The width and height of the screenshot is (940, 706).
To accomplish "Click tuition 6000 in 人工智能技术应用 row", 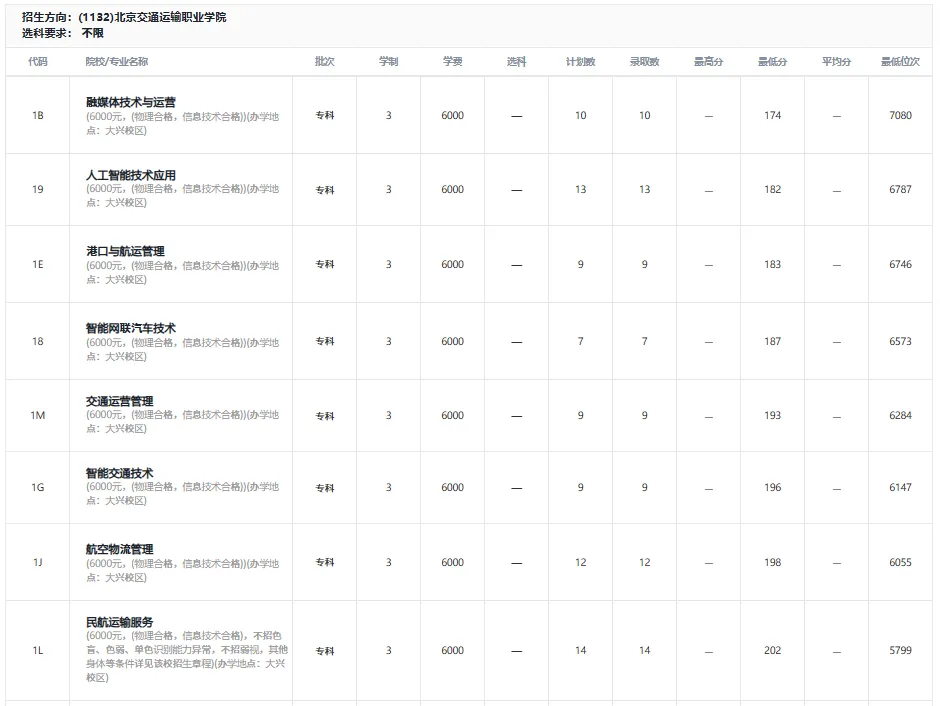I will pos(453,189).
